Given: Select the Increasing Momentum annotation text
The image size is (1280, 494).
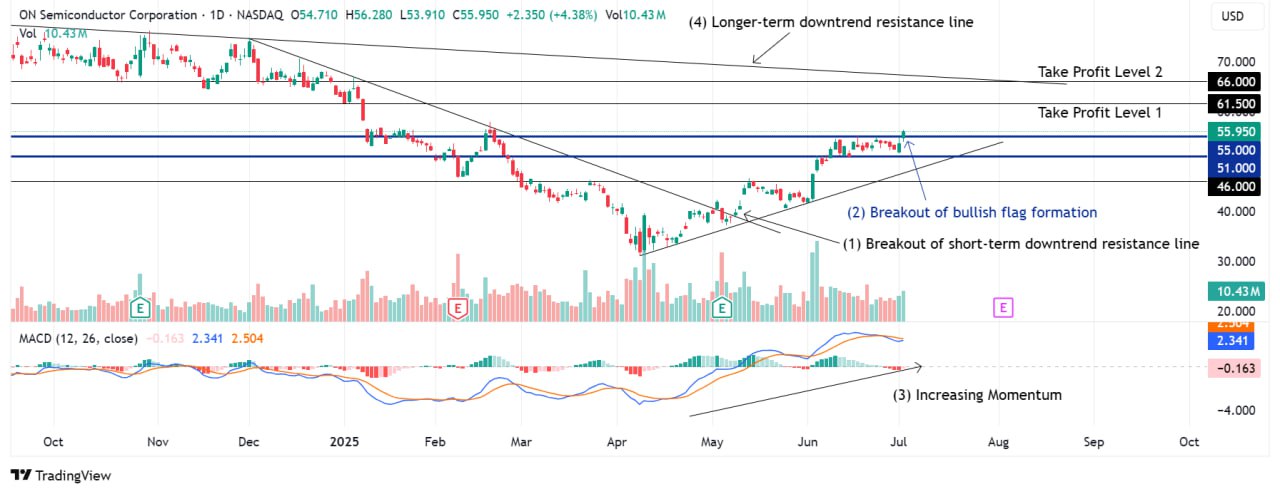Looking at the screenshot, I should pyautogui.click(x=977, y=395).
